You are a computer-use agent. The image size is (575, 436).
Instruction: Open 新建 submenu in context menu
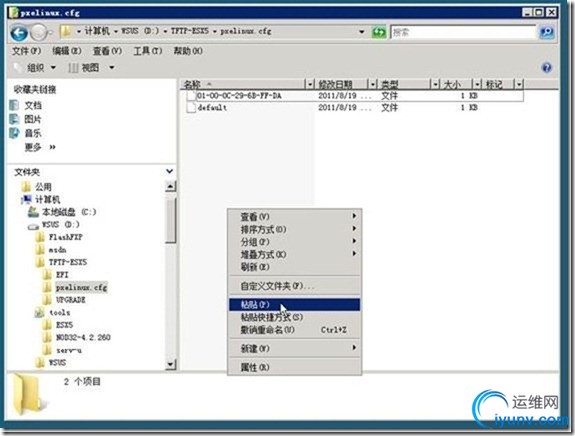(x=294, y=348)
